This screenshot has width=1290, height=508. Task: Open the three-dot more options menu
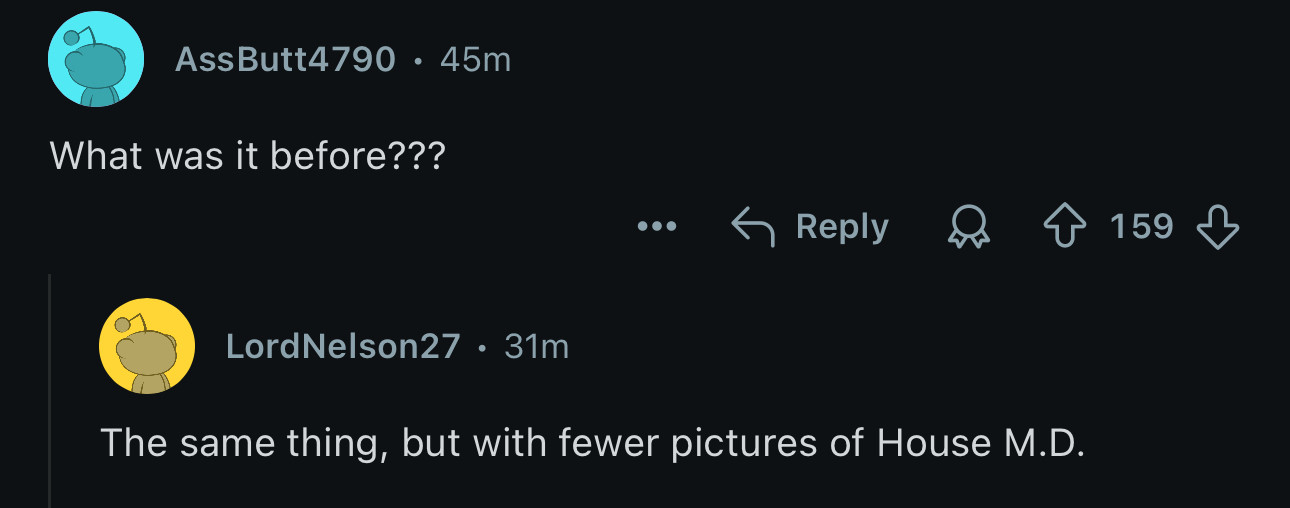point(657,227)
